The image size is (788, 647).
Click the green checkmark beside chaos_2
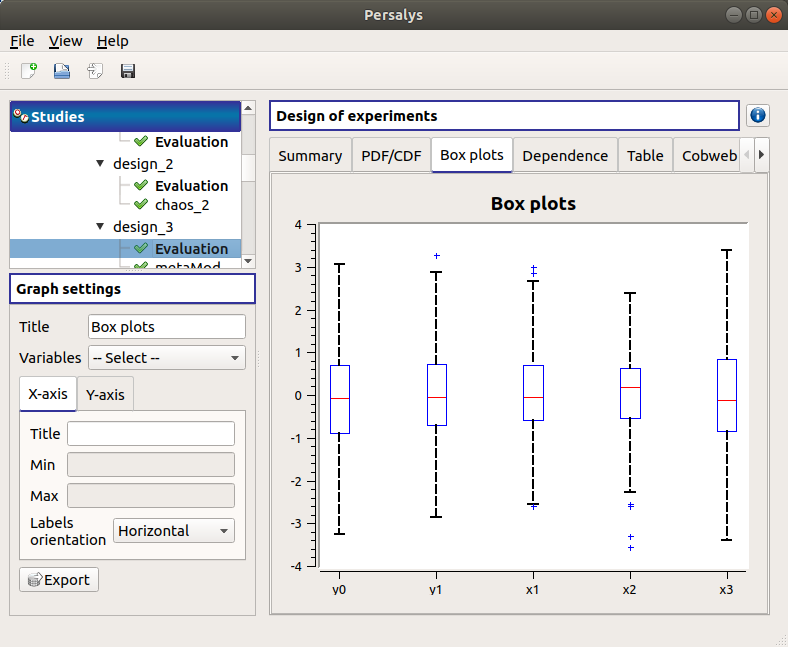141,205
